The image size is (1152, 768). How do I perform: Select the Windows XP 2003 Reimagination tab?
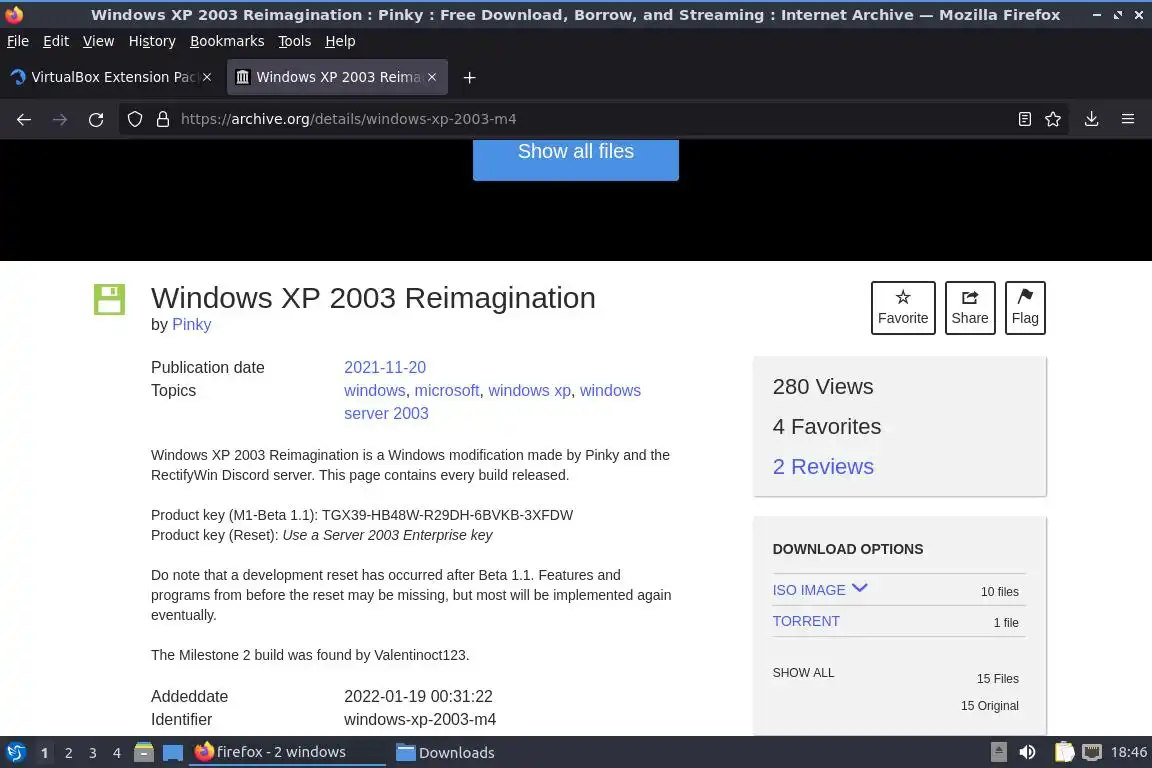(x=337, y=77)
